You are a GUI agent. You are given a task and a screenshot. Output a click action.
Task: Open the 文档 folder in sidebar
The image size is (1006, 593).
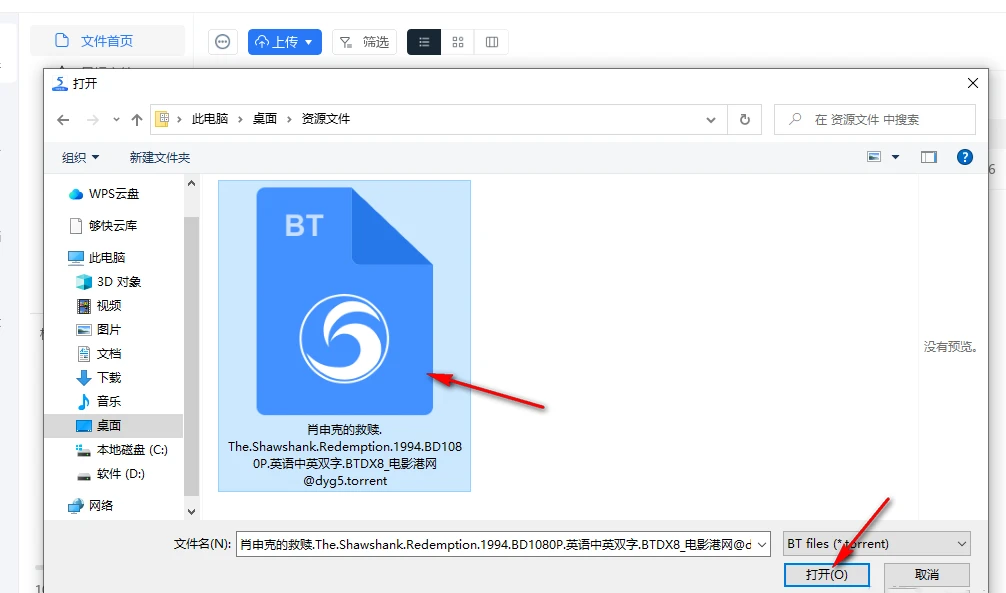[99, 354]
